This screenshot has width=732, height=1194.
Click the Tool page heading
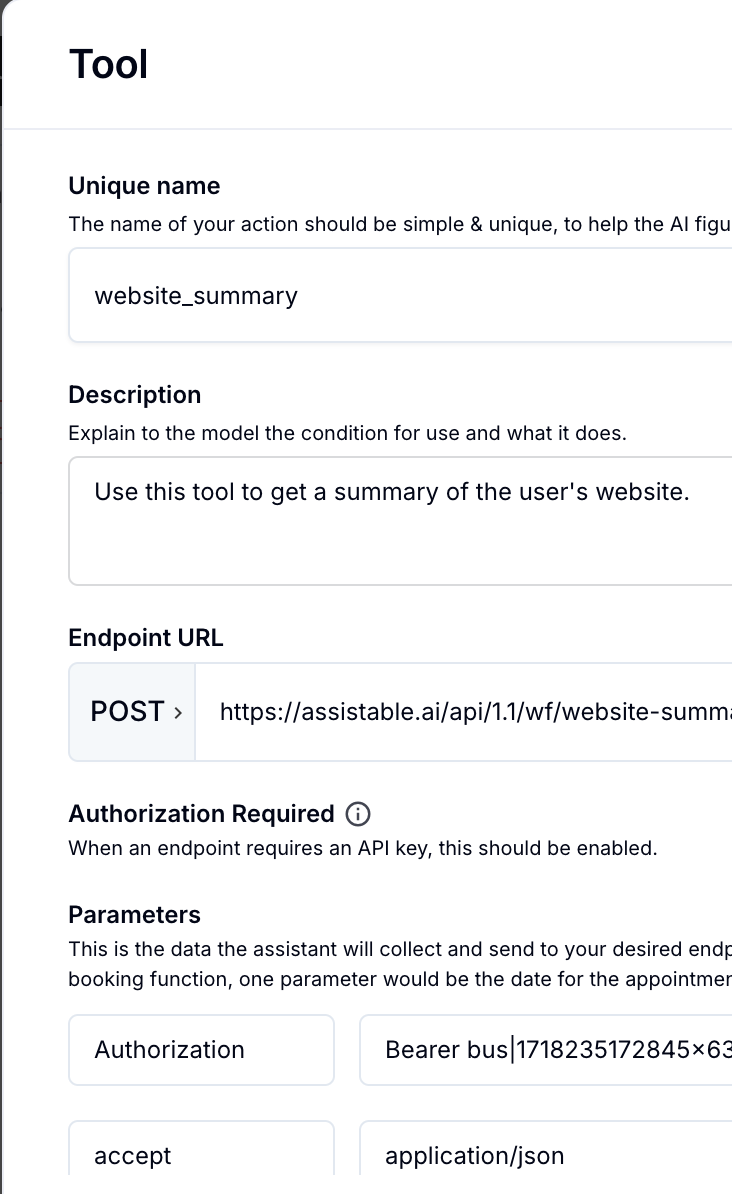108,63
